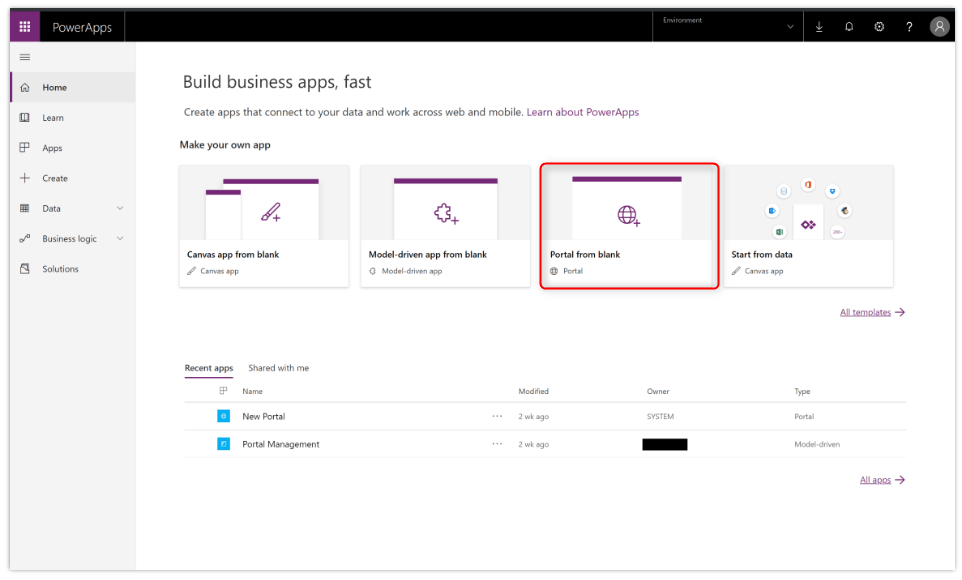Open the app launcher waffle icon
The height and width of the screenshot is (580, 962).
pyautogui.click(x=25, y=26)
